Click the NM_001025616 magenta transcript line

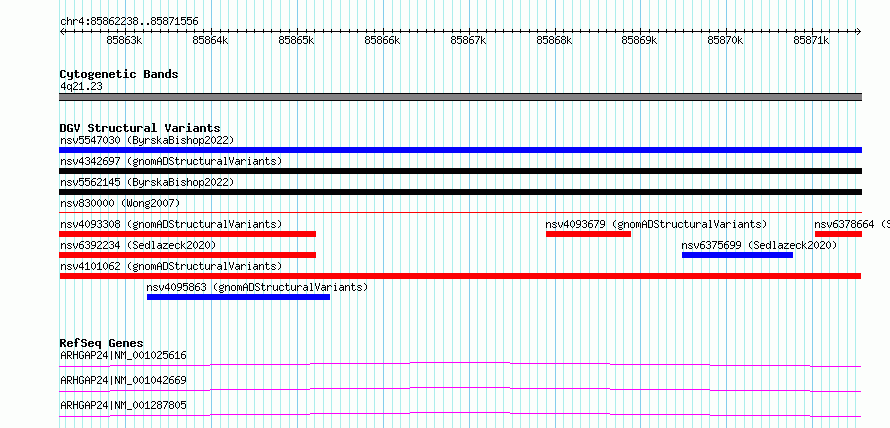point(460,364)
